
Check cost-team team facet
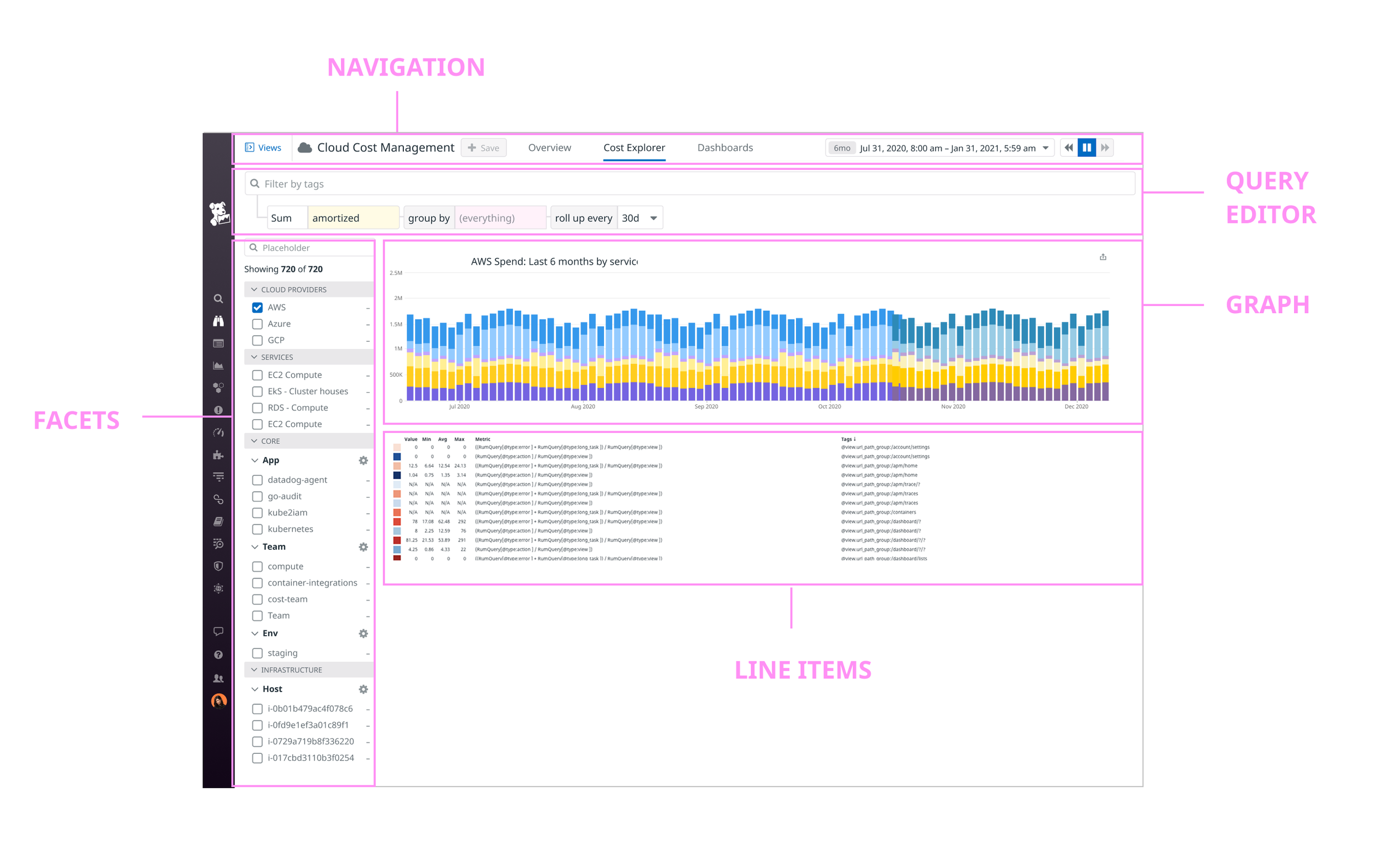click(x=258, y=599)
